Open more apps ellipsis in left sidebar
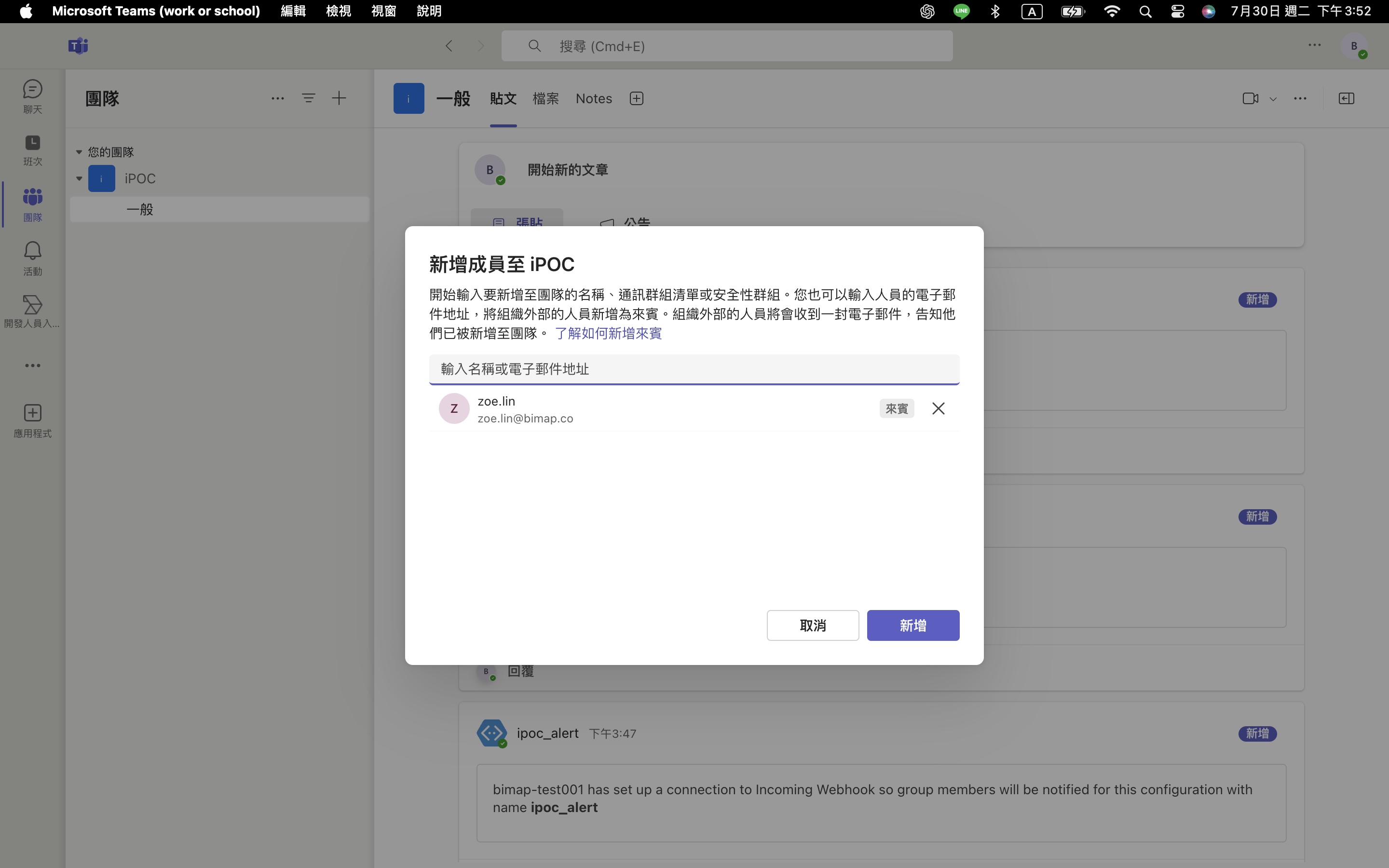The image size is (1389, 868). pyautogui.click(x=32, y=365)
